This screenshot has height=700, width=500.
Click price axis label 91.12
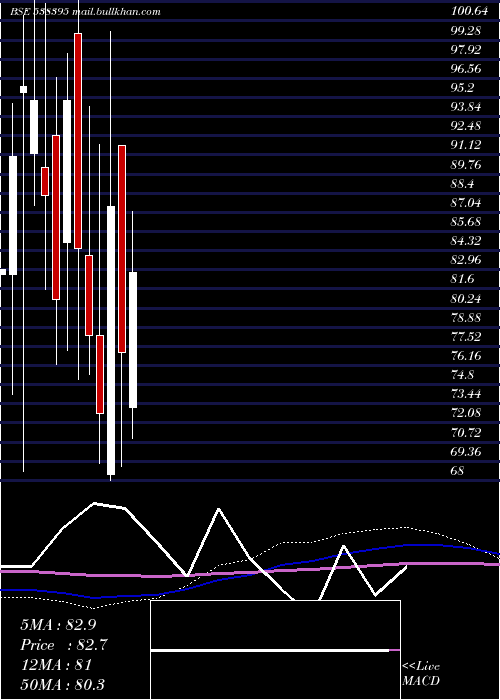[x=466, y=145]
